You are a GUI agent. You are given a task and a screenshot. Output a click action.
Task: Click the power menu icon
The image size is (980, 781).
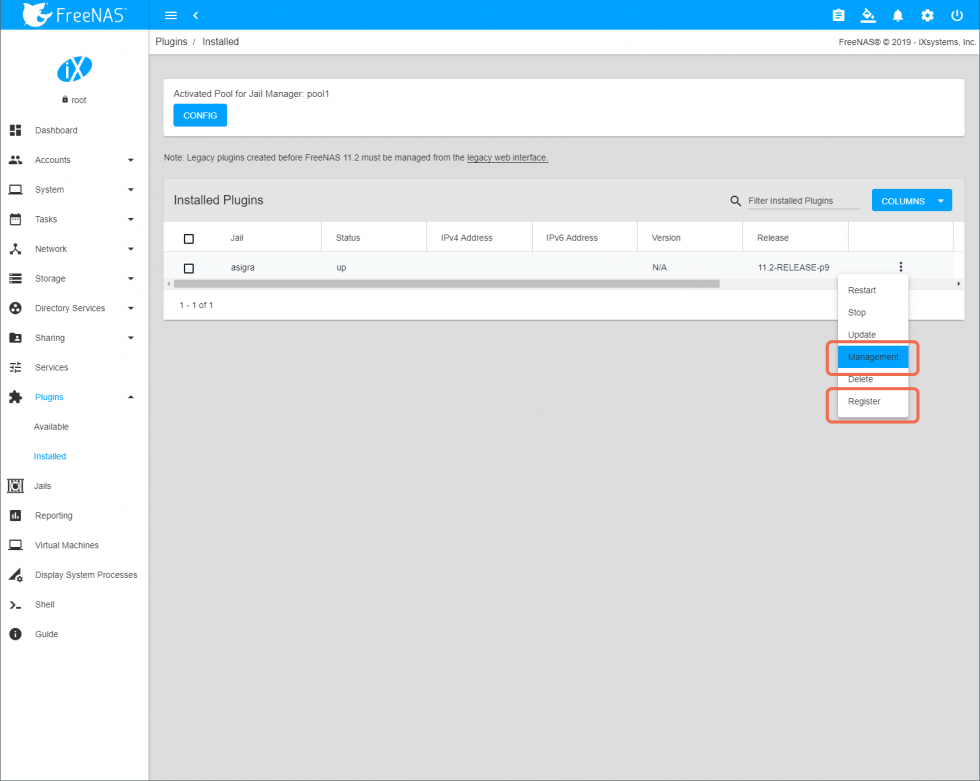957,15
